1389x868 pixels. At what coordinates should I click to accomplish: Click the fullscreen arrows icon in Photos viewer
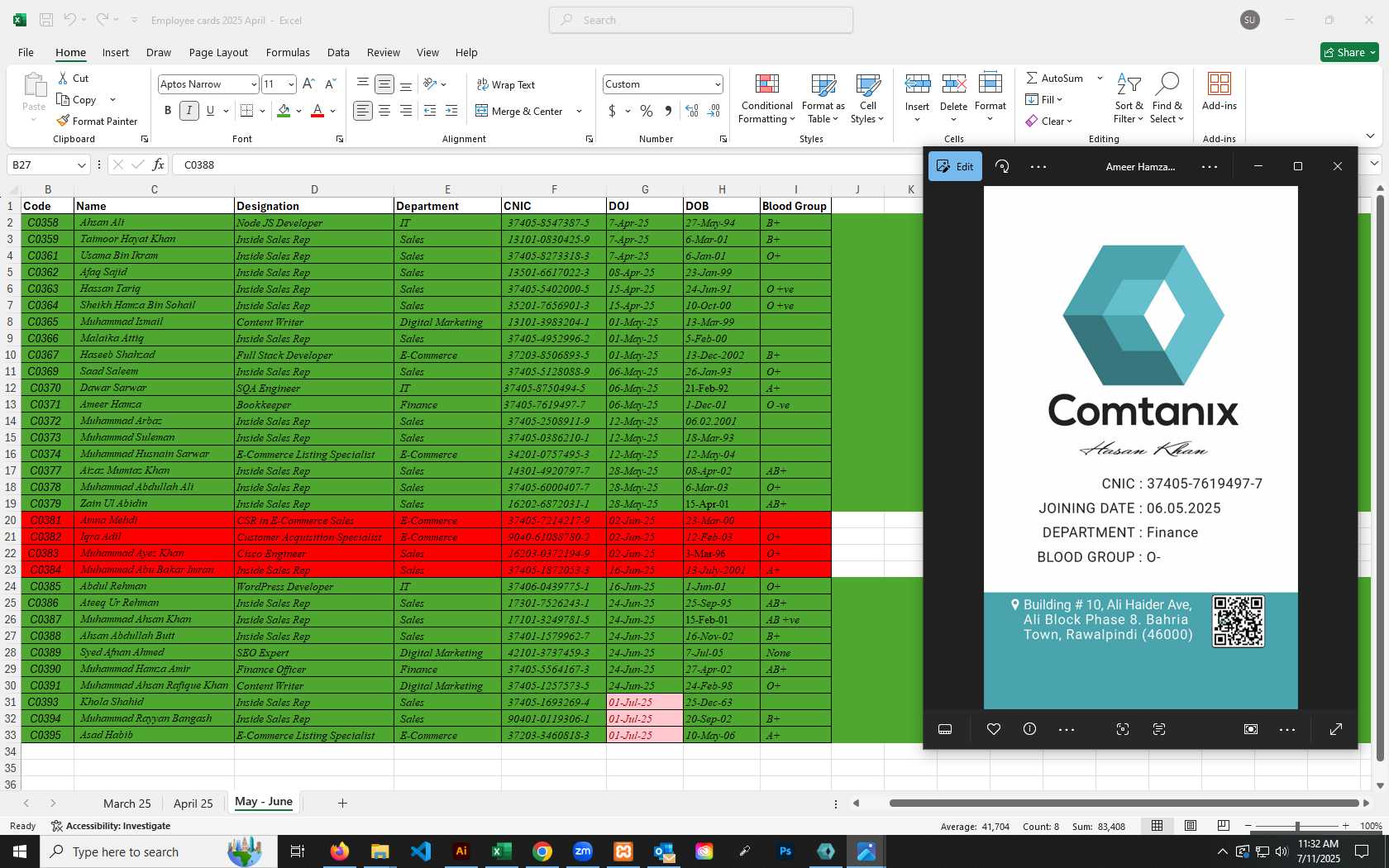point(1336,729)
